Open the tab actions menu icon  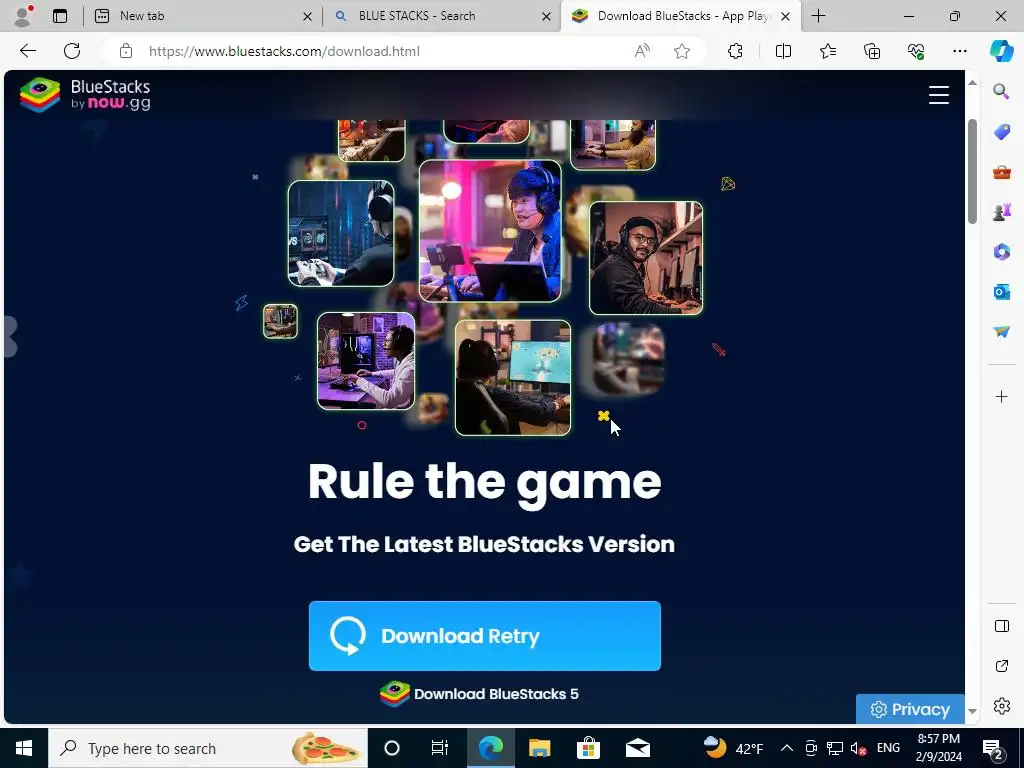[x=60, y=16]
